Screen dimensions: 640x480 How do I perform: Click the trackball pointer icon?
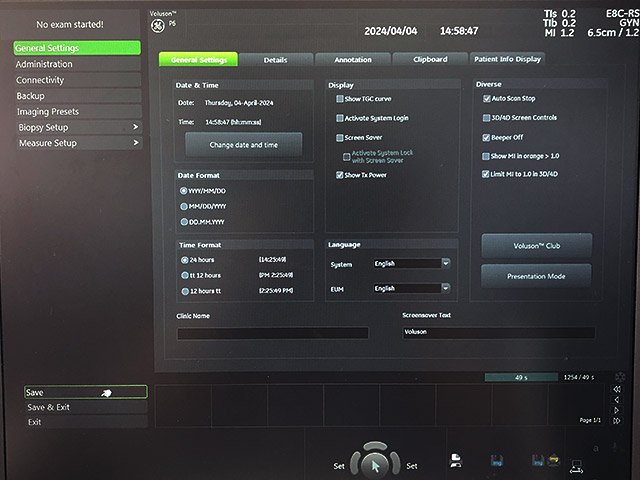pyautogui.click(x=375, y=466)
